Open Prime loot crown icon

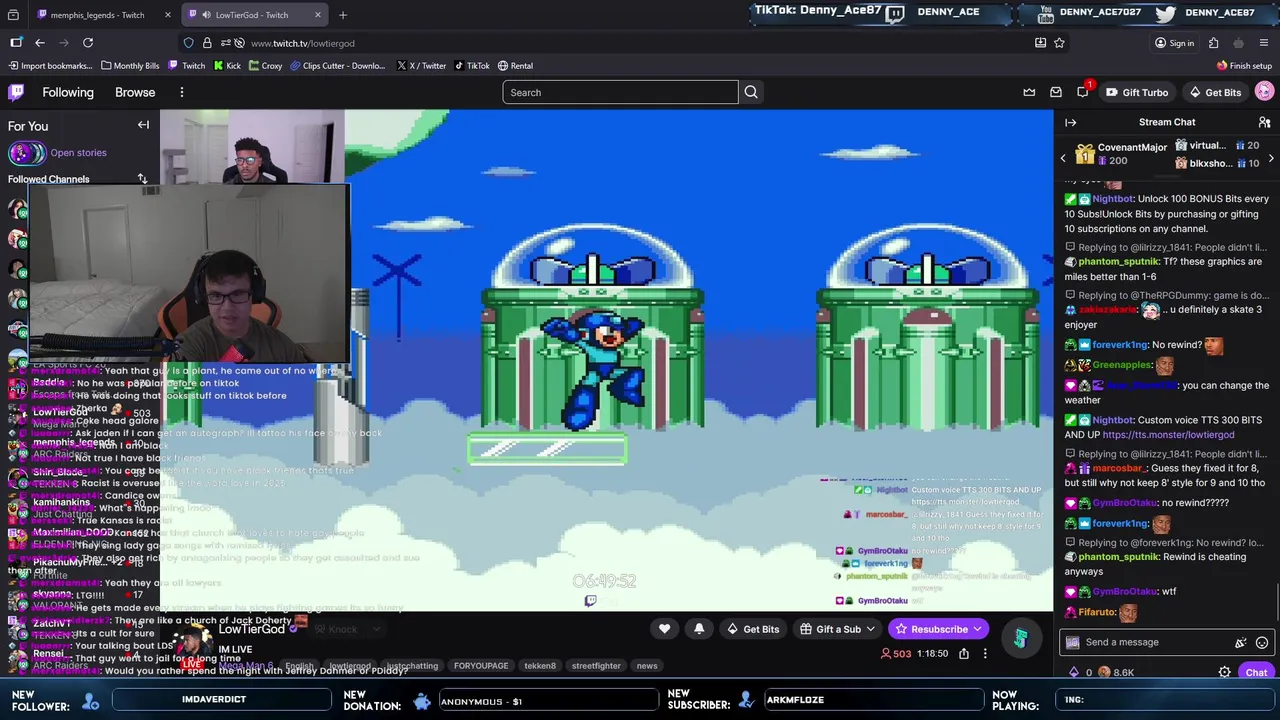click(x=1029, y=92)
